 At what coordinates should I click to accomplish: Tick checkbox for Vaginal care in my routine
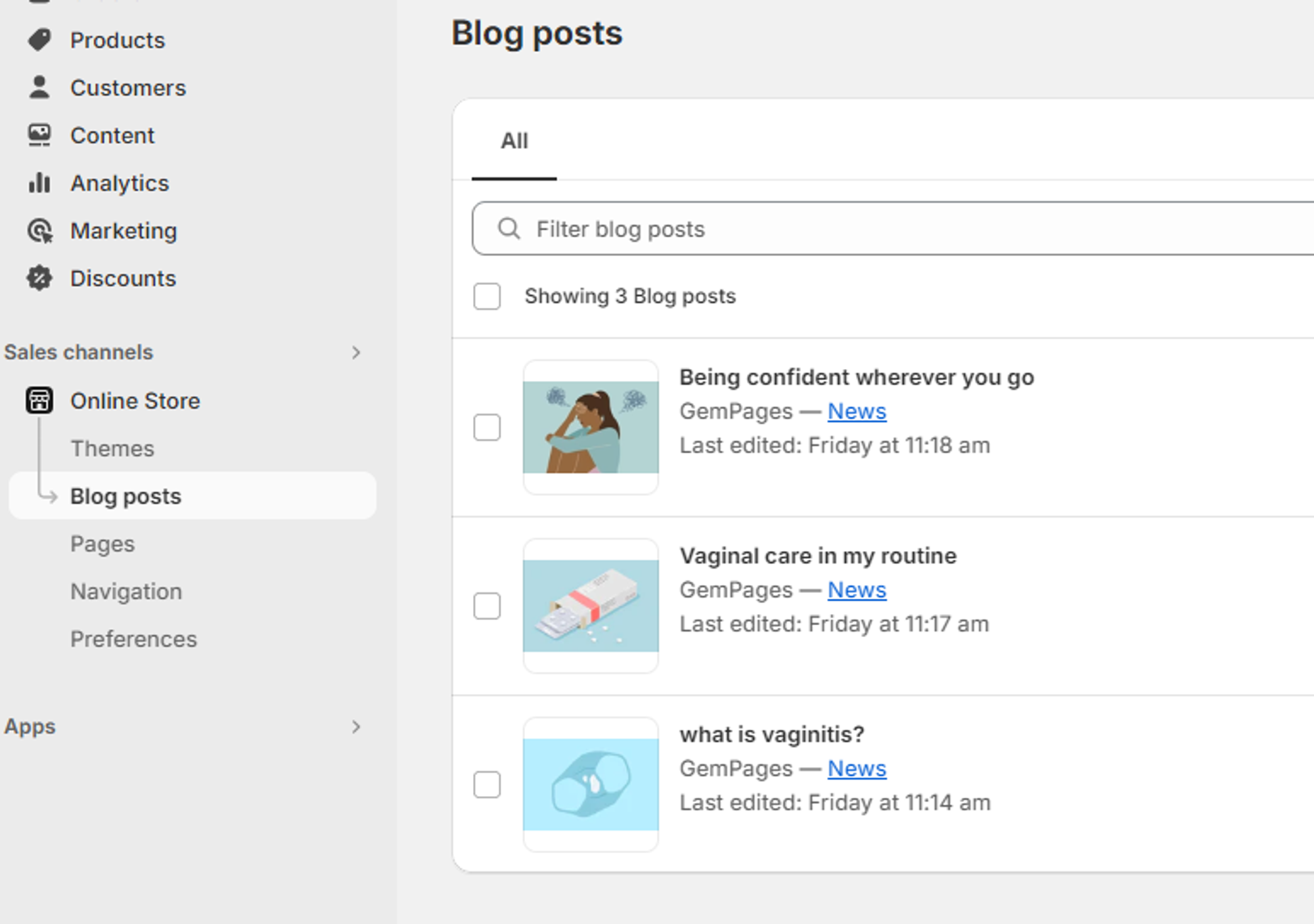[487, 605]
